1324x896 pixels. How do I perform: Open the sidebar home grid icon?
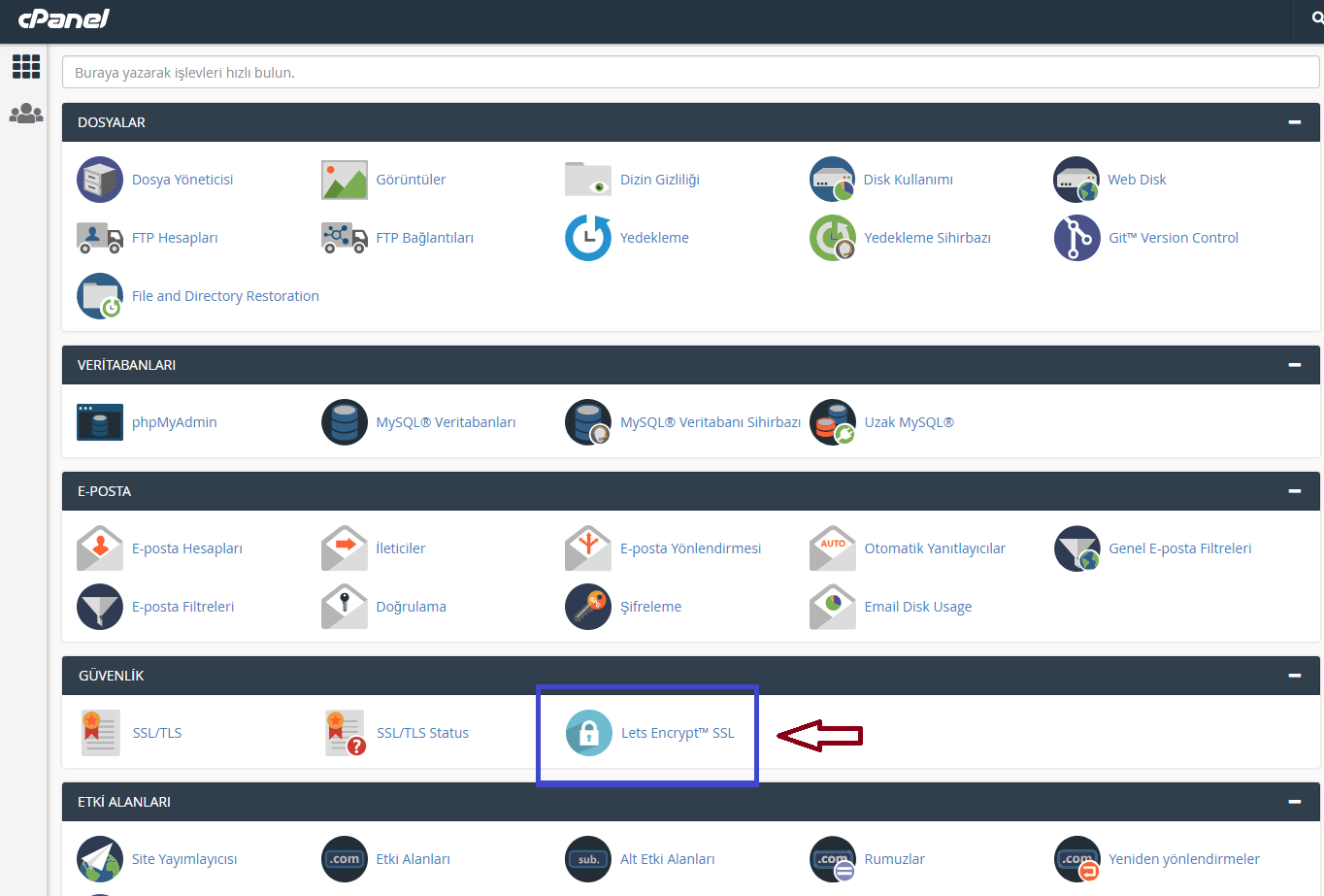[26, 66]
